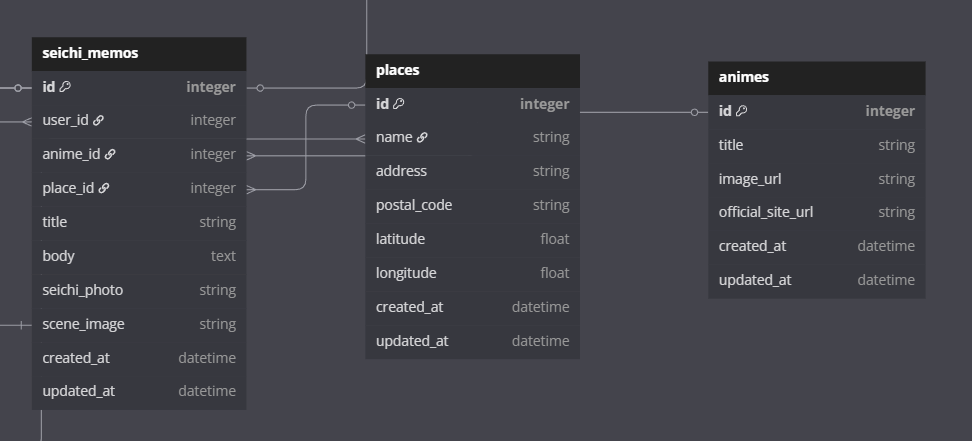This screenshot has width=972, height=441.
Task: Select the seichi_memos table header
Action: click(x=139, y=53)
